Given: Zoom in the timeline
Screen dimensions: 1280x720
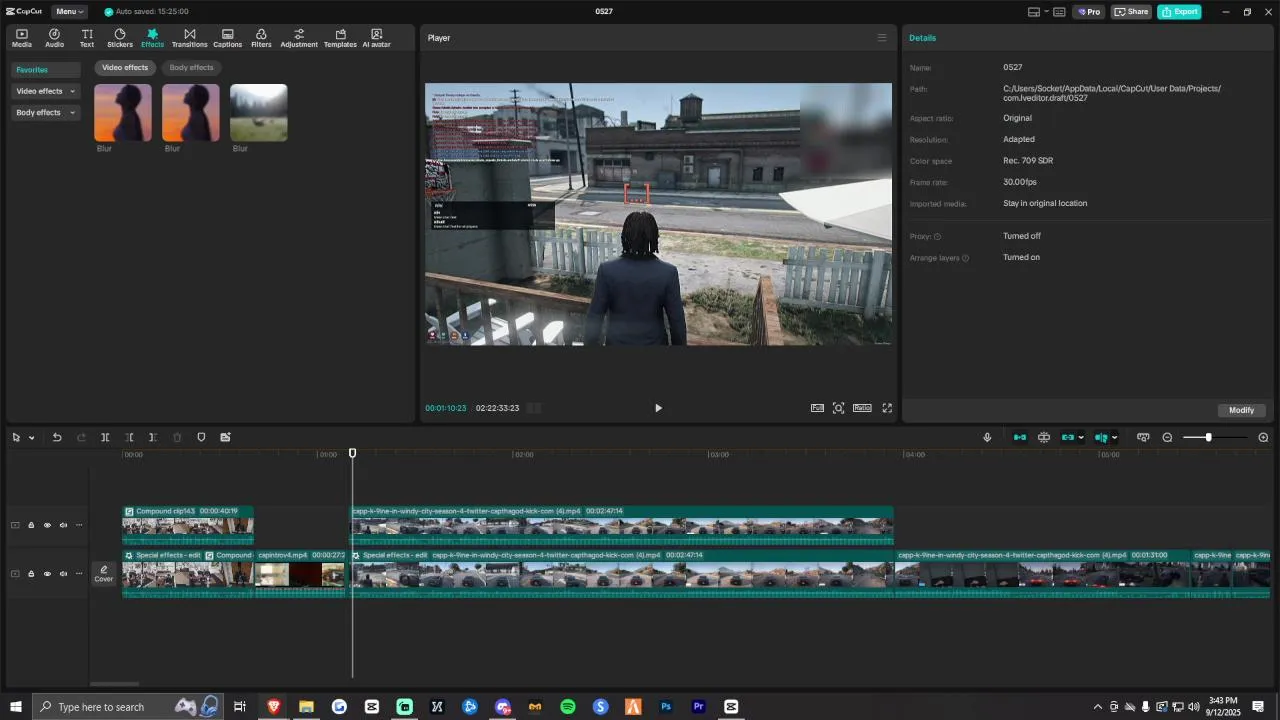Looking at the screenshot, I should coord(1263,437).
